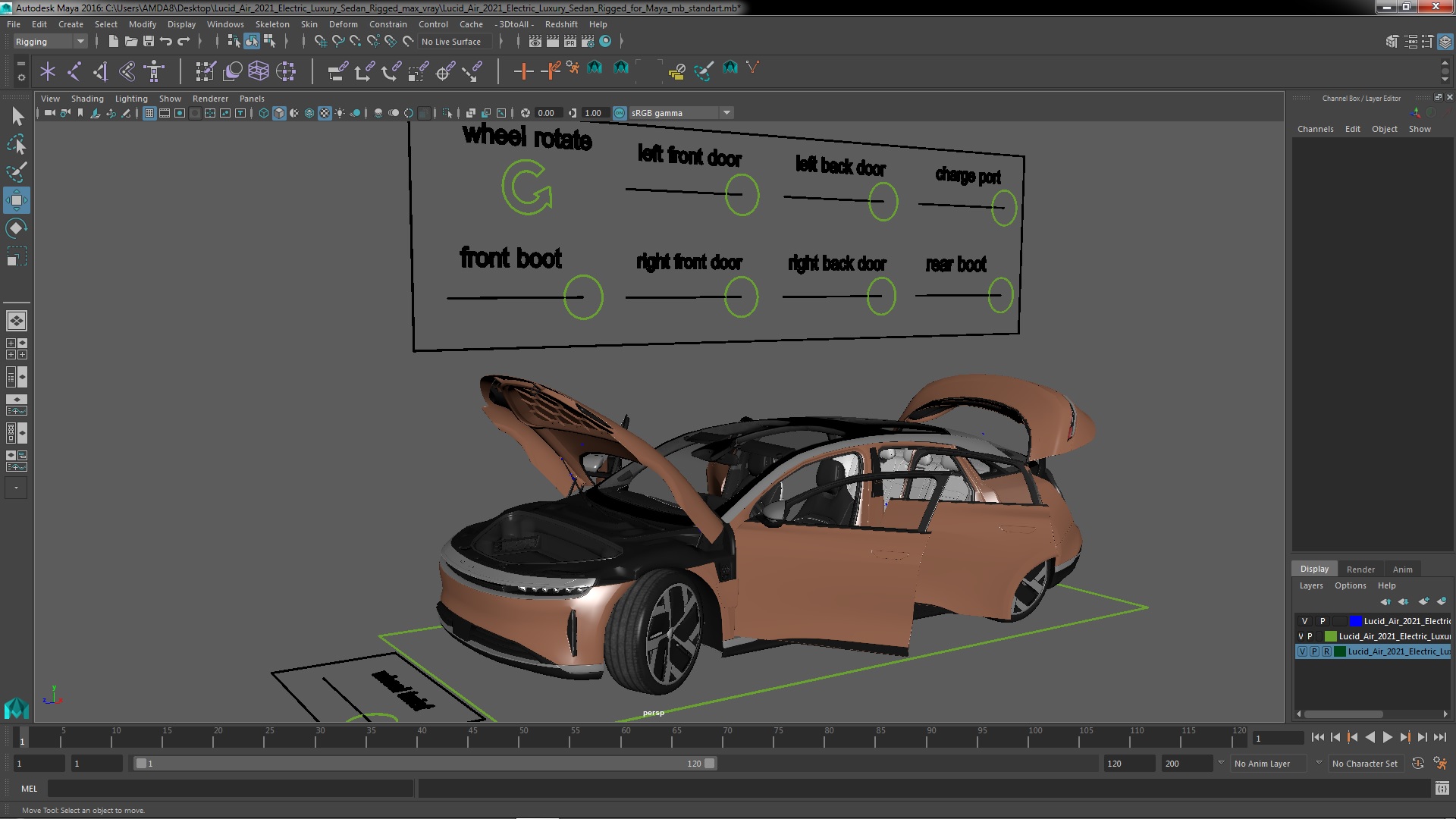Viewport: 1456px width, 819px height.
Task: Open the Redshift menu
Action: (x=561, y=24)
